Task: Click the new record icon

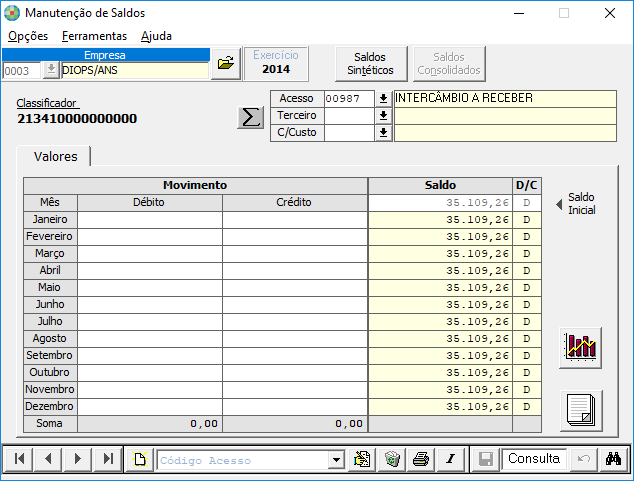Action: 139,459
